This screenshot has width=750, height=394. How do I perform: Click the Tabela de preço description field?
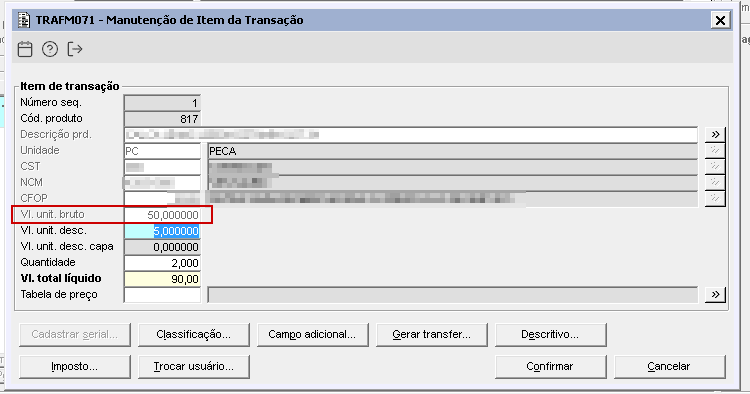pos(452,295)
